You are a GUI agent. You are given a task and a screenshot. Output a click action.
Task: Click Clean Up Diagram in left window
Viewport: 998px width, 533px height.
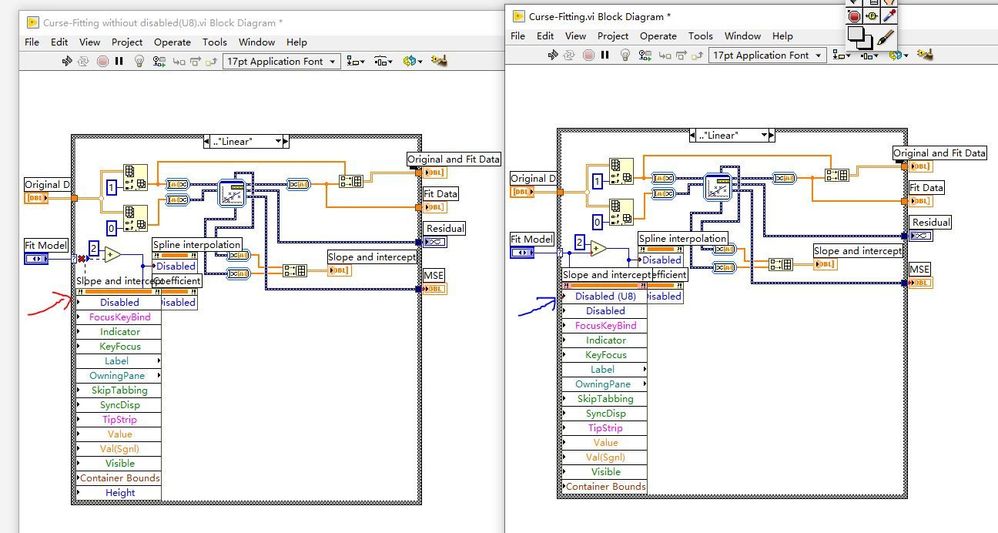pyautogui.click(x=439, y=61)
